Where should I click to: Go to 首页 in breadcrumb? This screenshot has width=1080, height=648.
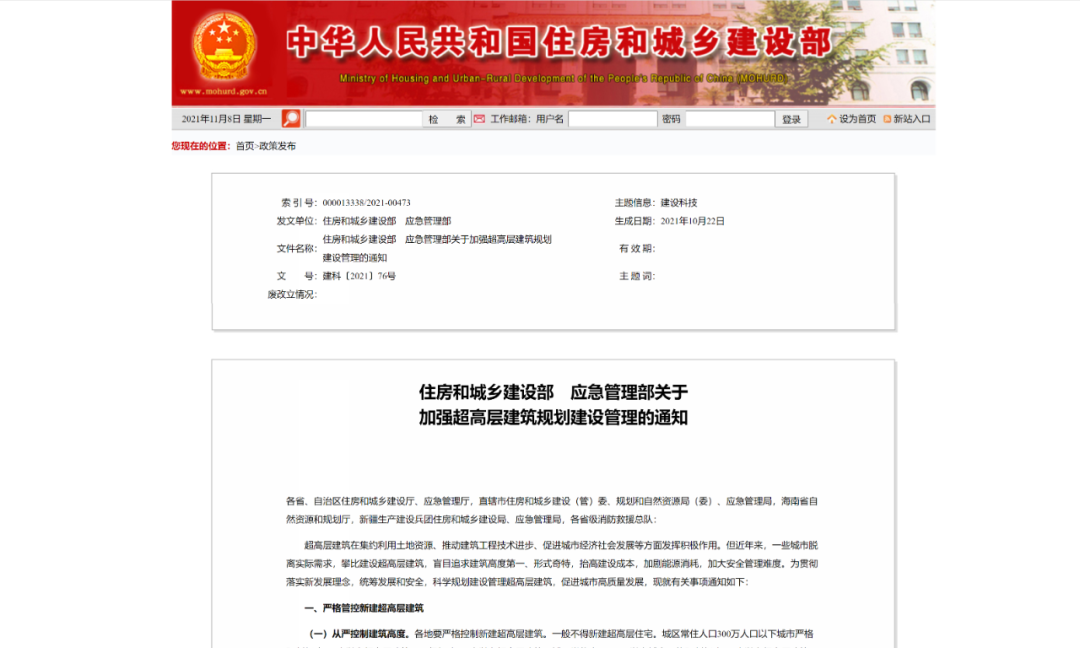coord(245,146)
